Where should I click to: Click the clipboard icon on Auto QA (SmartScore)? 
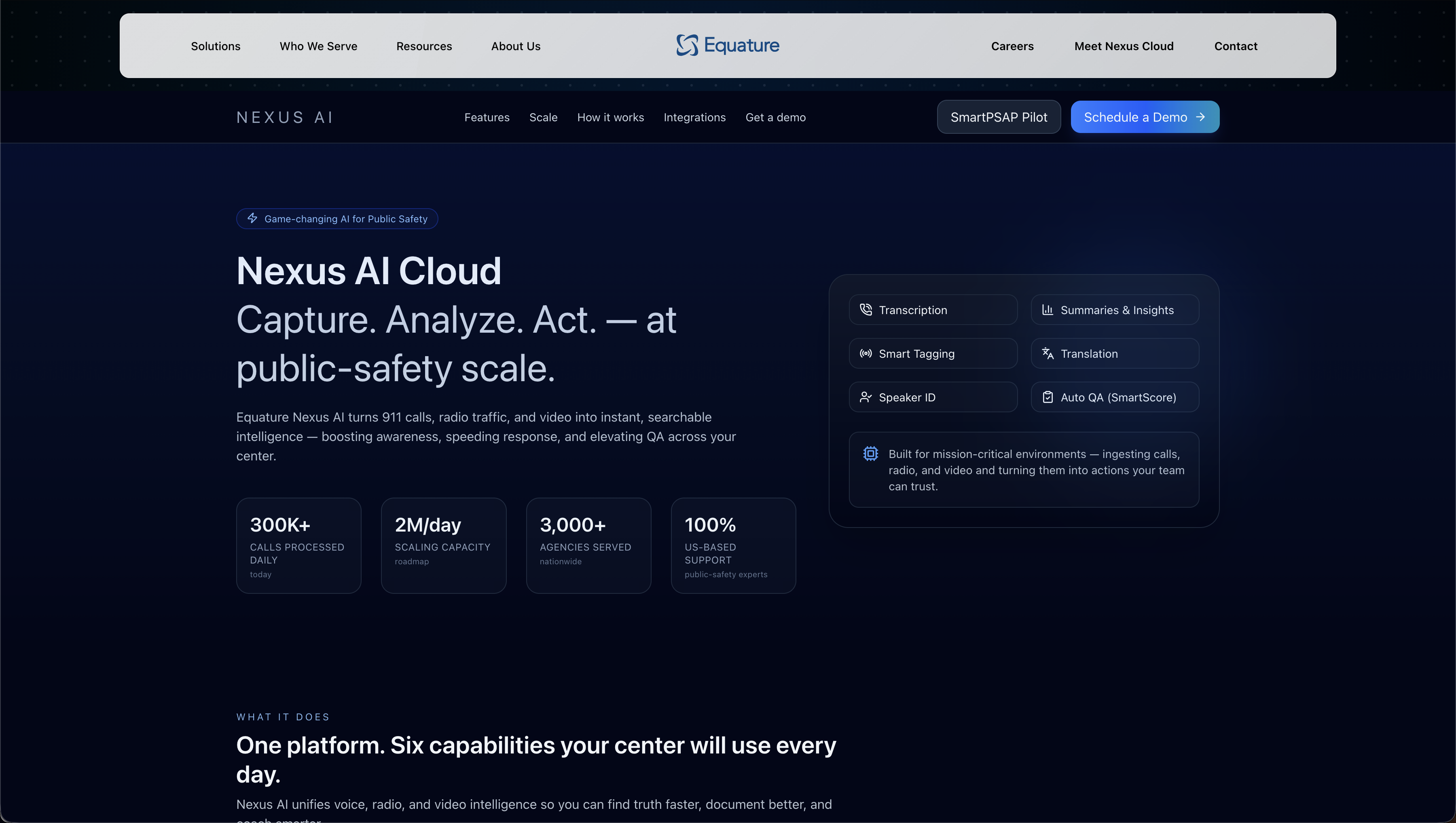[1048, 397]
